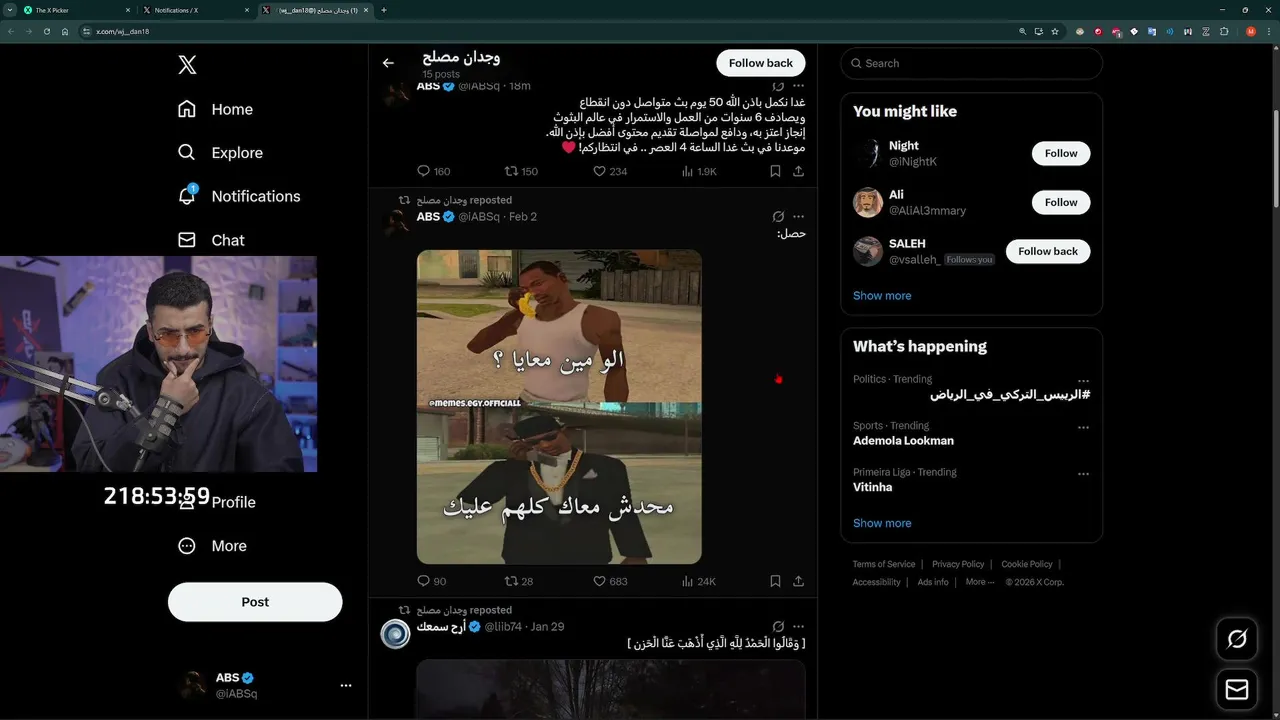Image resolution: width=1280 pixels, height=720 pixels.
Task: Open options for Ademola Lookman trend
Action: point(1083,428)
